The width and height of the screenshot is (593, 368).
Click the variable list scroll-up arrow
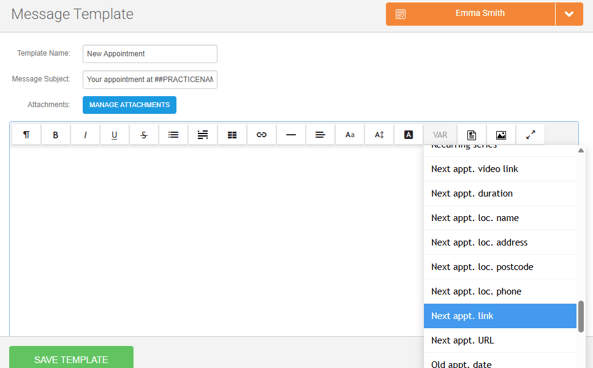click(581, 151)
